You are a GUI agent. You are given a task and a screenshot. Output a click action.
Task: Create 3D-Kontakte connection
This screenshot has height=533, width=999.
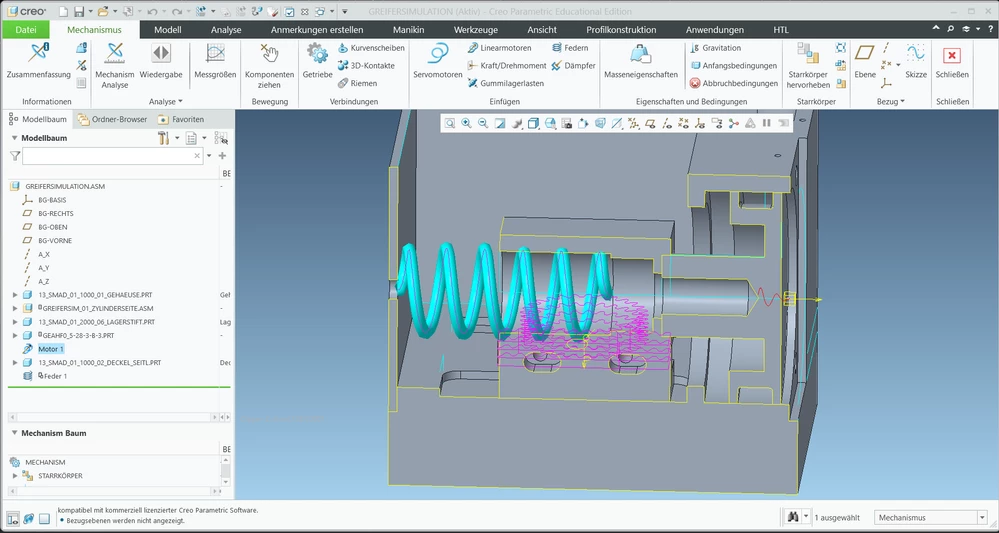point(366,66)
